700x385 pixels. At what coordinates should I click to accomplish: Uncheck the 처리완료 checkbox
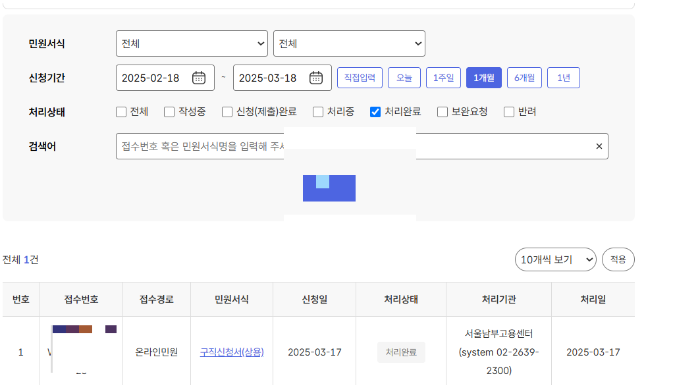[x=375, y=112]
